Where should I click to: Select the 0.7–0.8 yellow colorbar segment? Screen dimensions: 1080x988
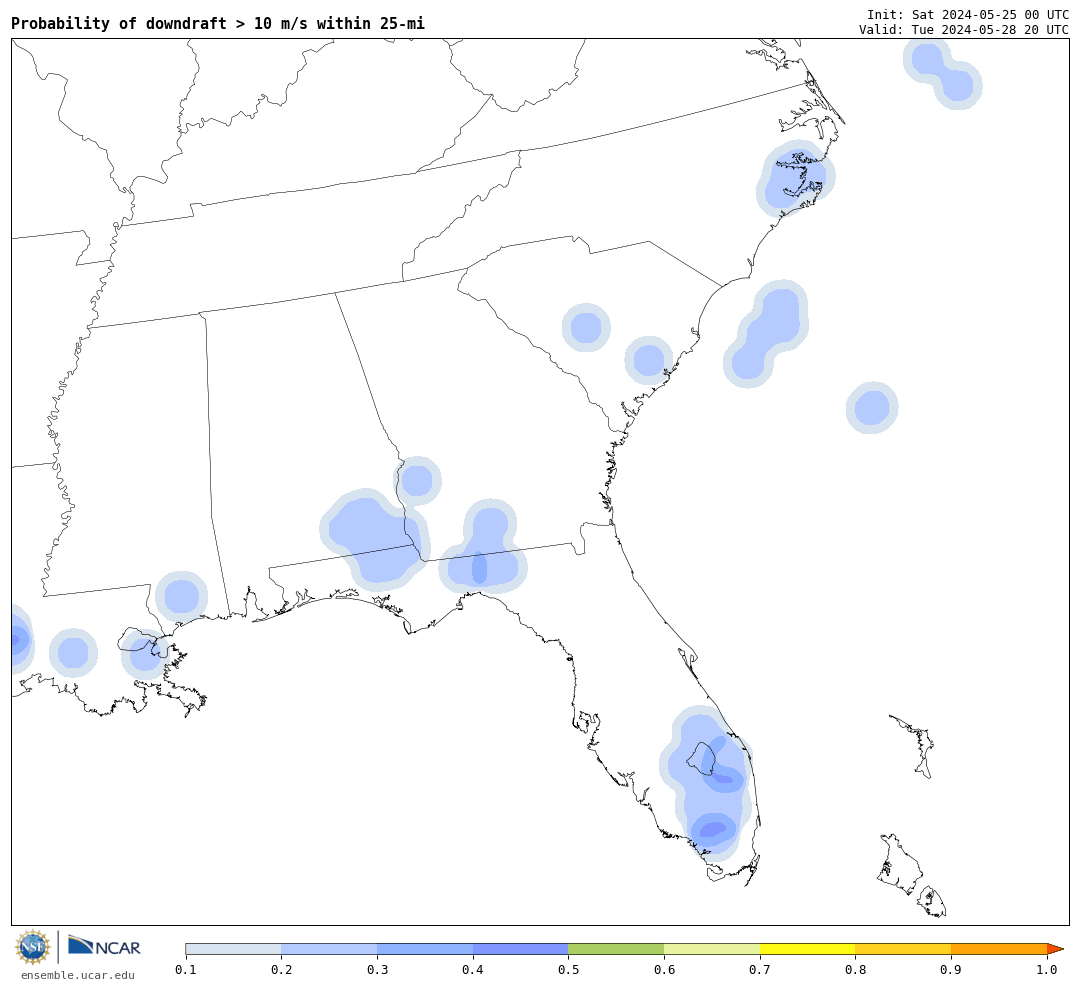(808, 949)
